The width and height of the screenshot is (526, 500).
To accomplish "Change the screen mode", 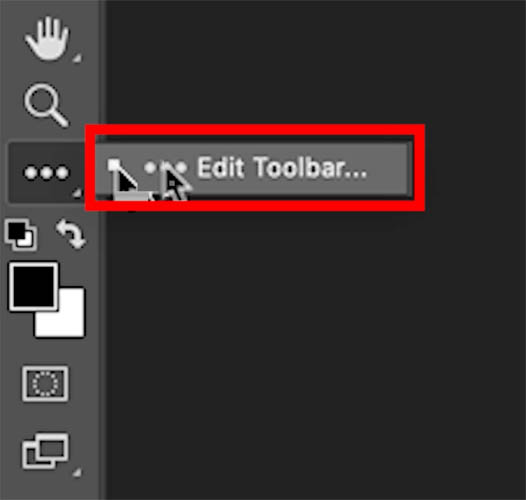I will tap(45, 451).
